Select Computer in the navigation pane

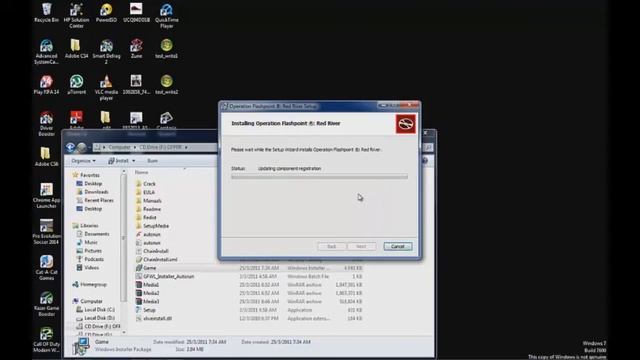[87, 301]
